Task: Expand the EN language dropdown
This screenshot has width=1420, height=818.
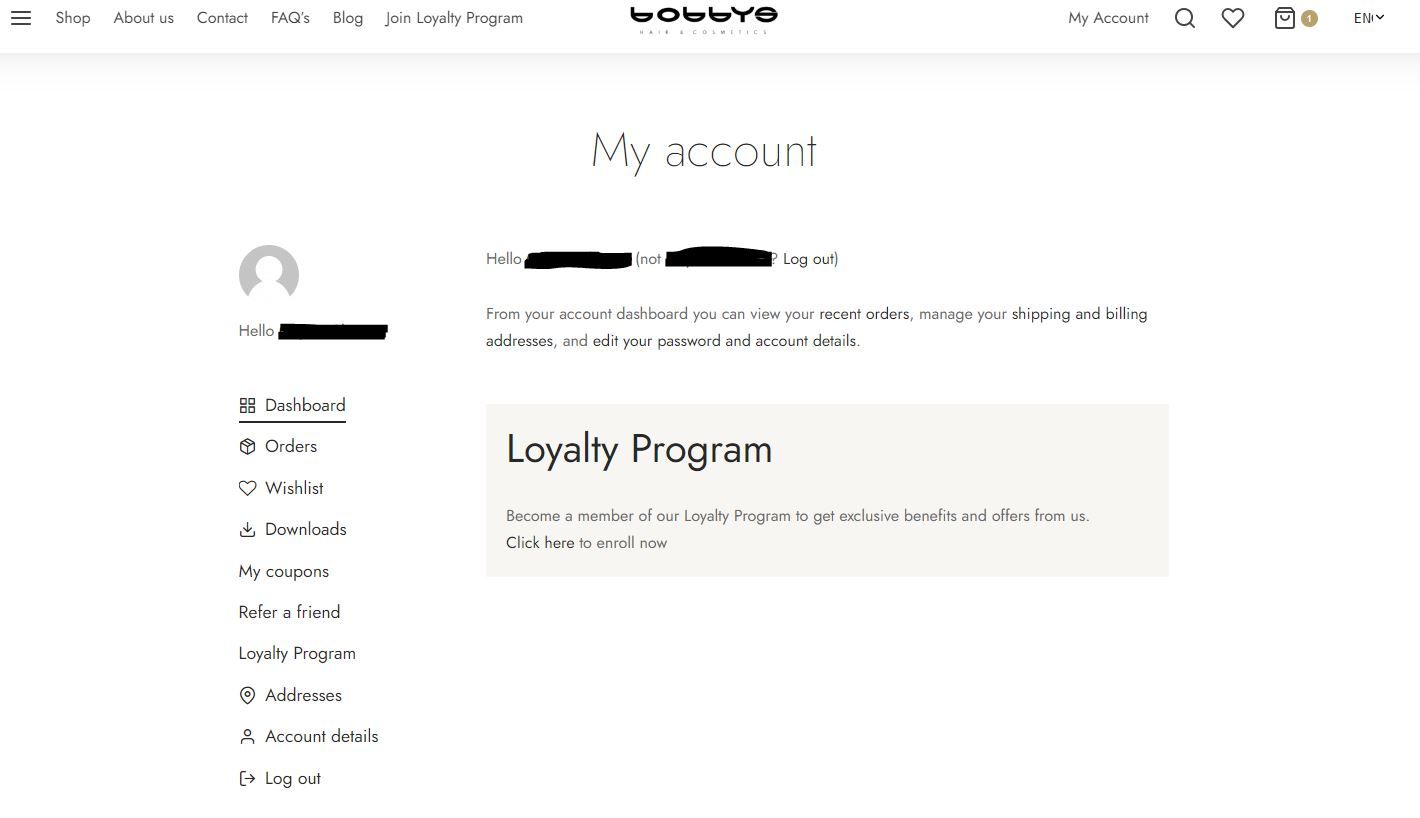Action: click(1369, 18)
